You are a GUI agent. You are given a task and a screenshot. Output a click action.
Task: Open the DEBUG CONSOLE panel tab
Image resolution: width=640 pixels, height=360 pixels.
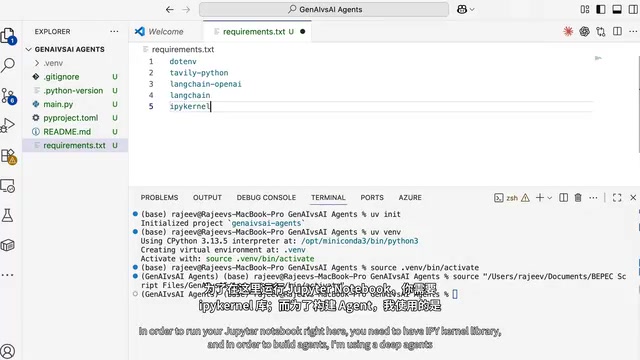[x=266, y=198]
